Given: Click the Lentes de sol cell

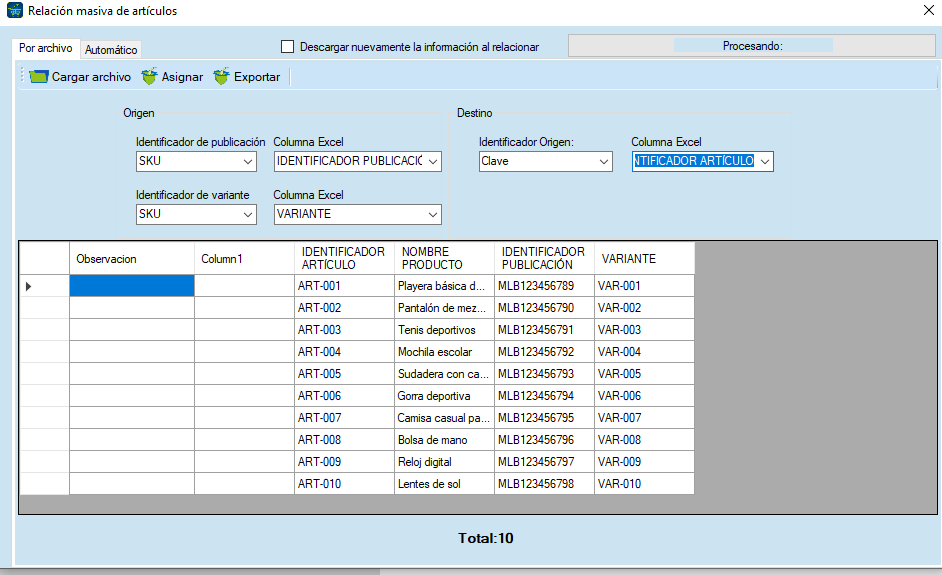Looking at the screenshot, I should [x=445, y=484].
